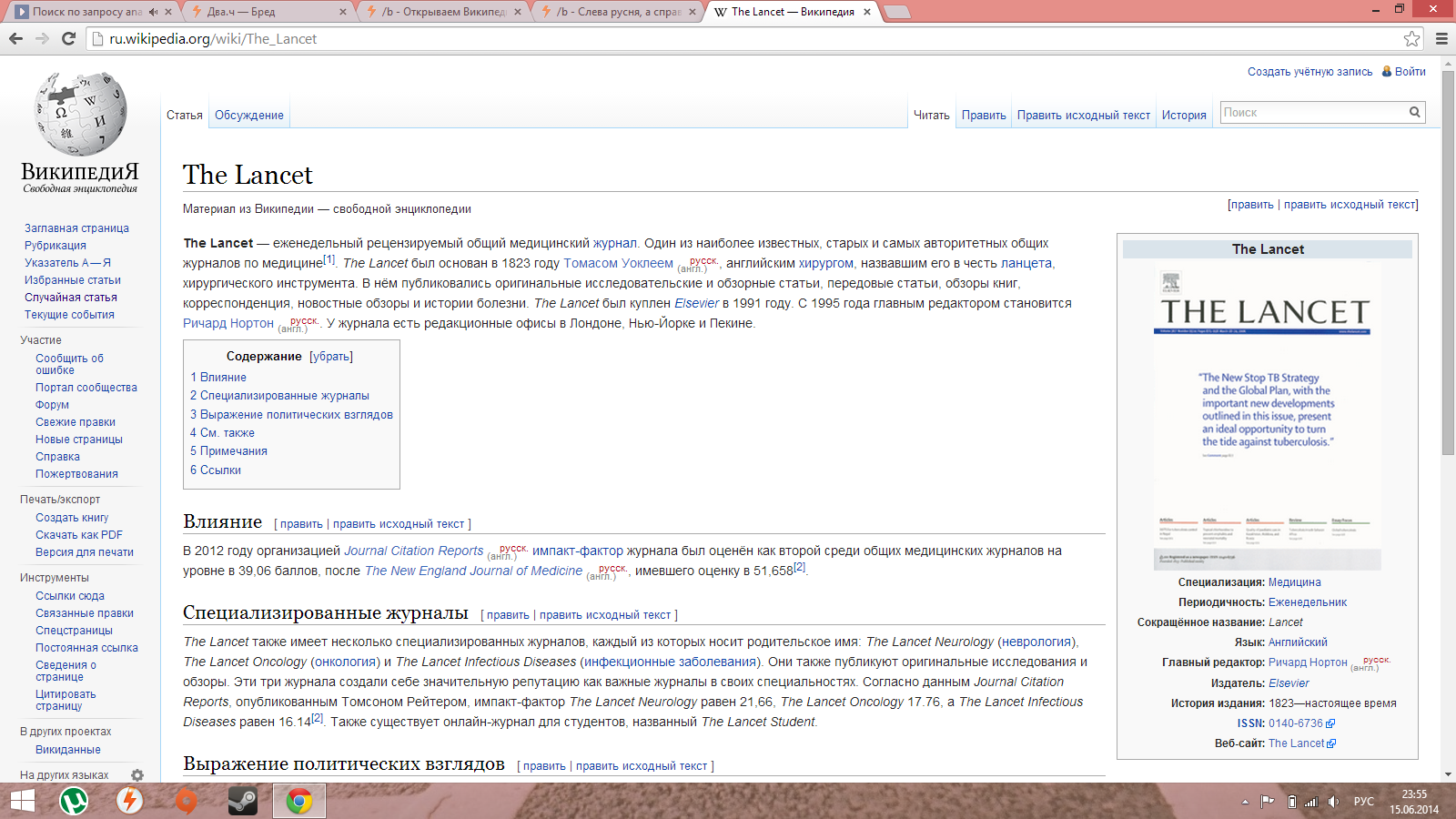
Task: Click 'Еженедельник' link in infobox
Action: click(1308, 602)
